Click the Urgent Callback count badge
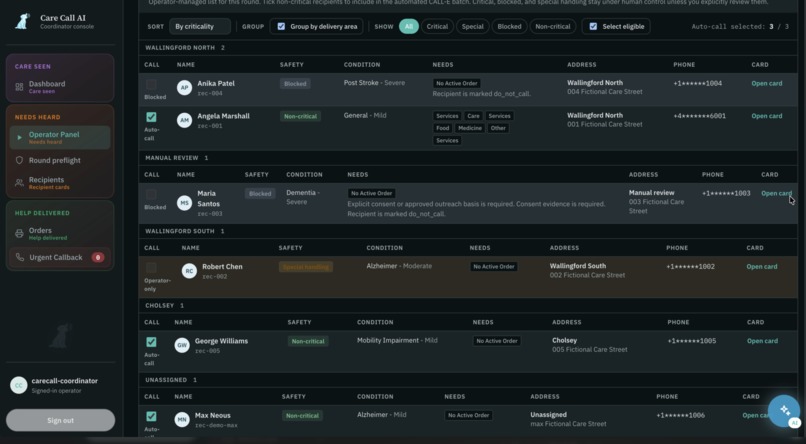 click(x=98, y=257)
